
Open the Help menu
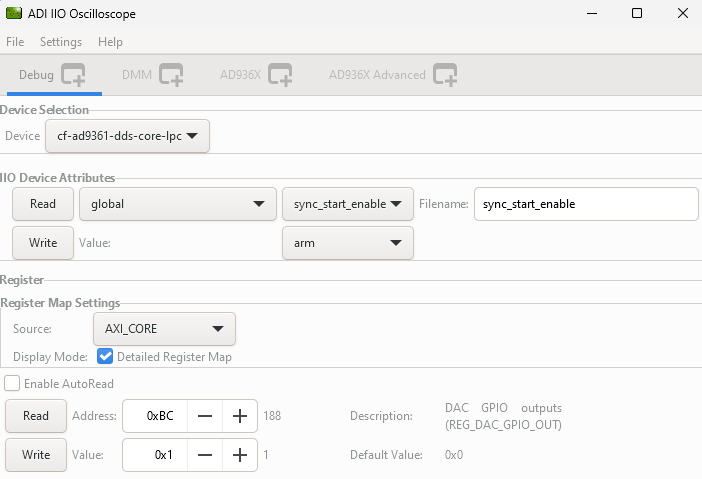click(110, 42)
